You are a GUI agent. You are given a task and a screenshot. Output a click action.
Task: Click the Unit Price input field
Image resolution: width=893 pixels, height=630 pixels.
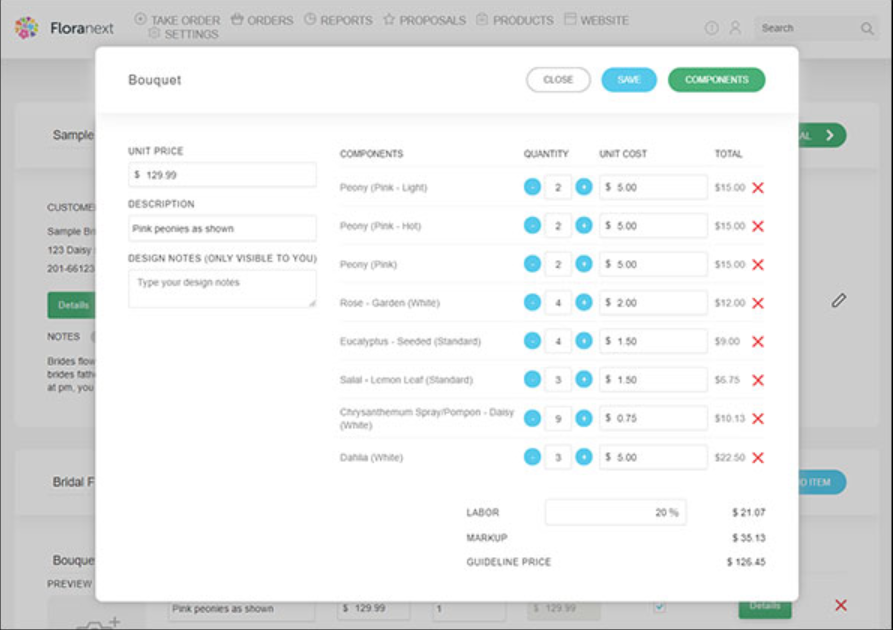click(x=222, y=175)
